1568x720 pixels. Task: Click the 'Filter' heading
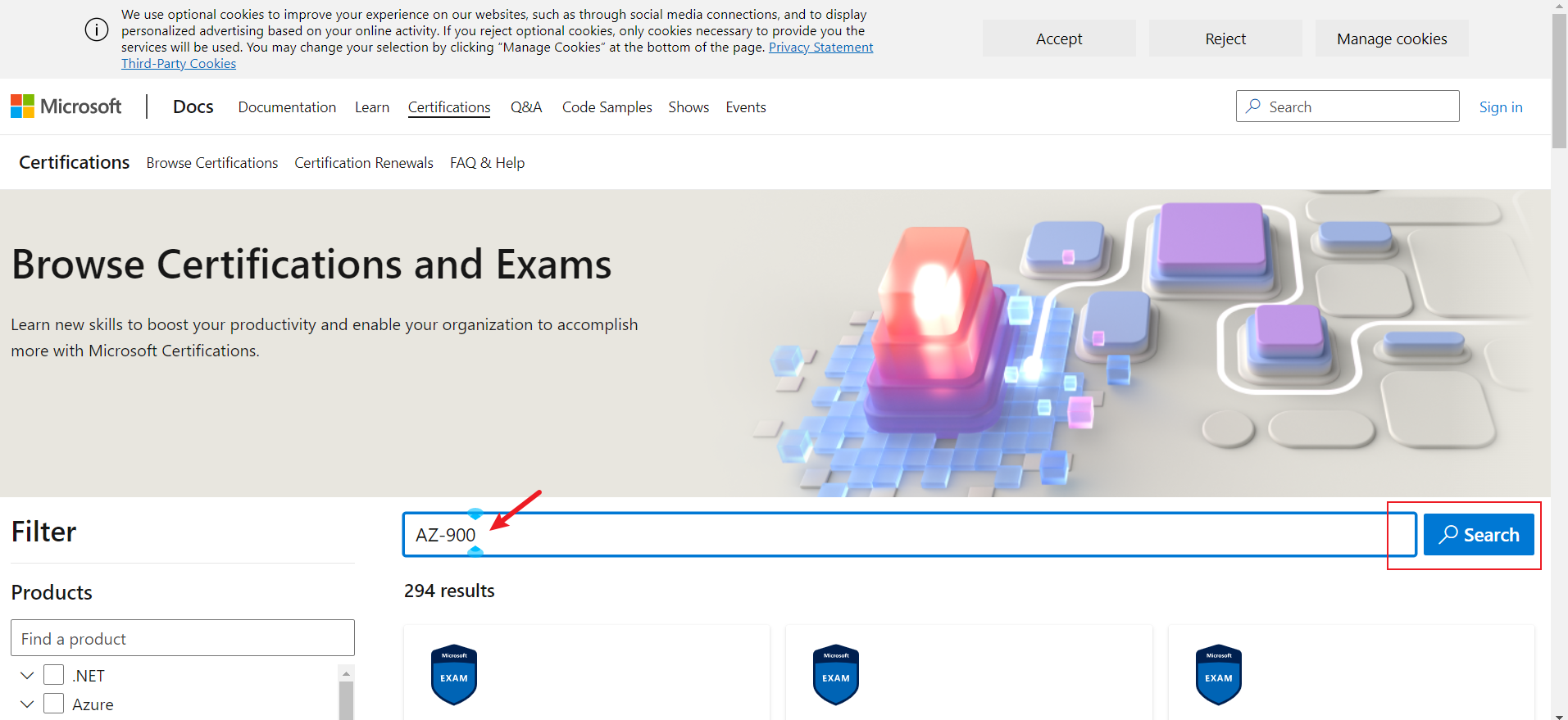(x=43, y=532)
